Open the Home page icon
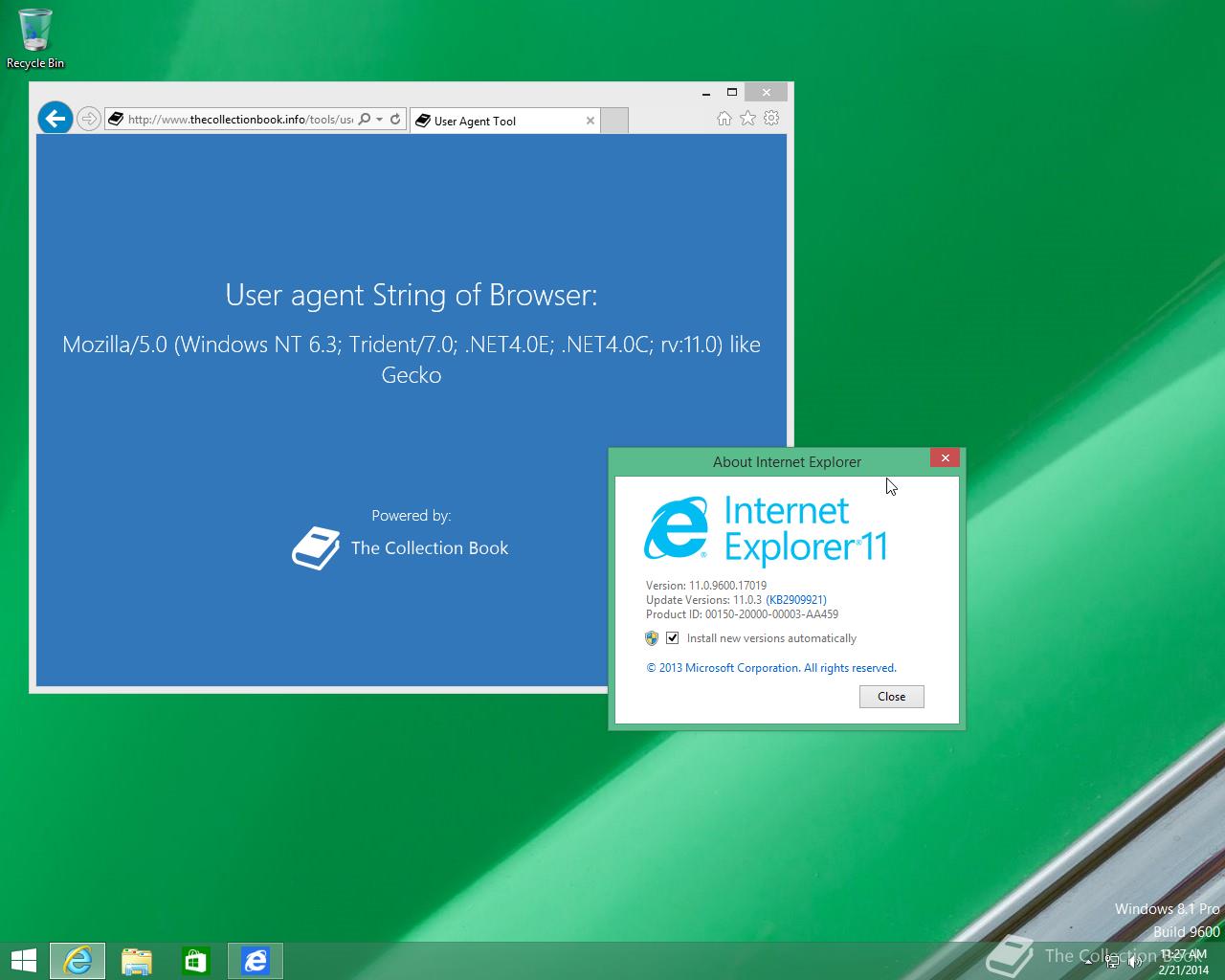This screenshot has height=980, width=1225. (x=724, y=118)
